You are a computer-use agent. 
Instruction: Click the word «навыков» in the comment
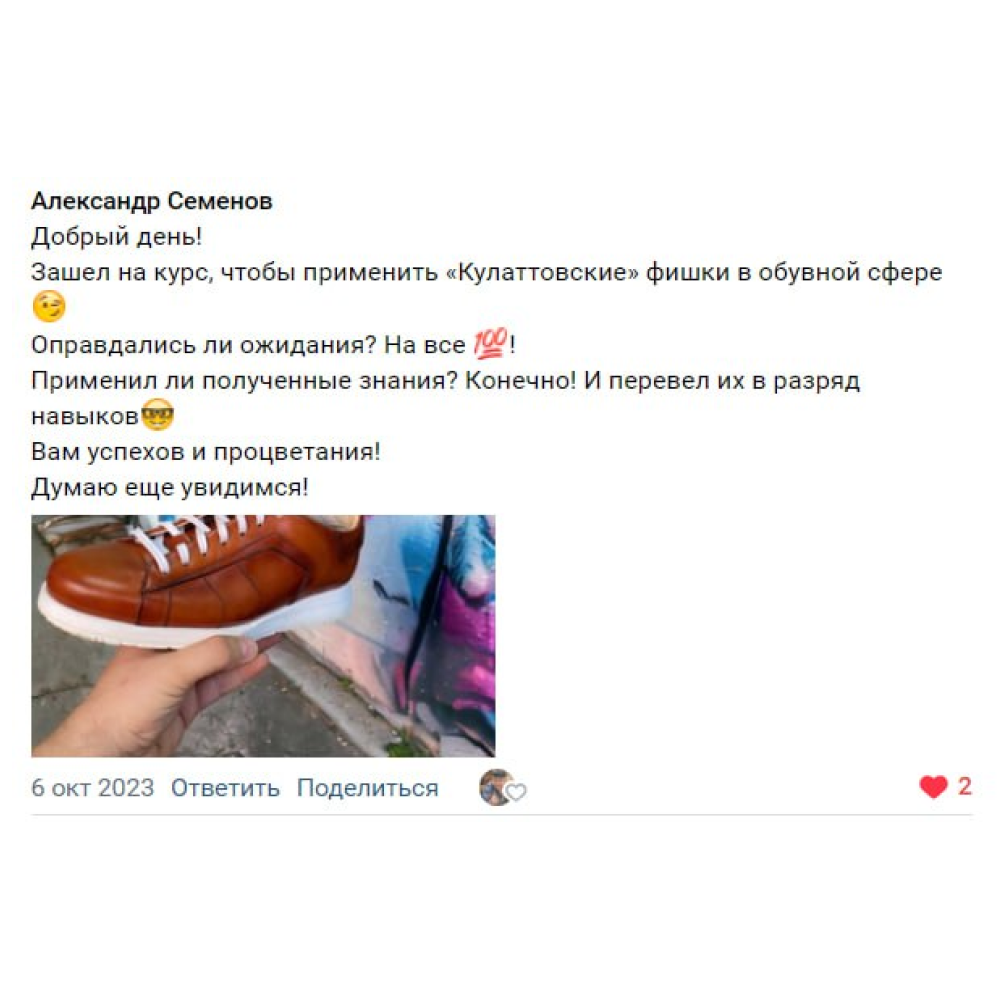pos(85,417)
